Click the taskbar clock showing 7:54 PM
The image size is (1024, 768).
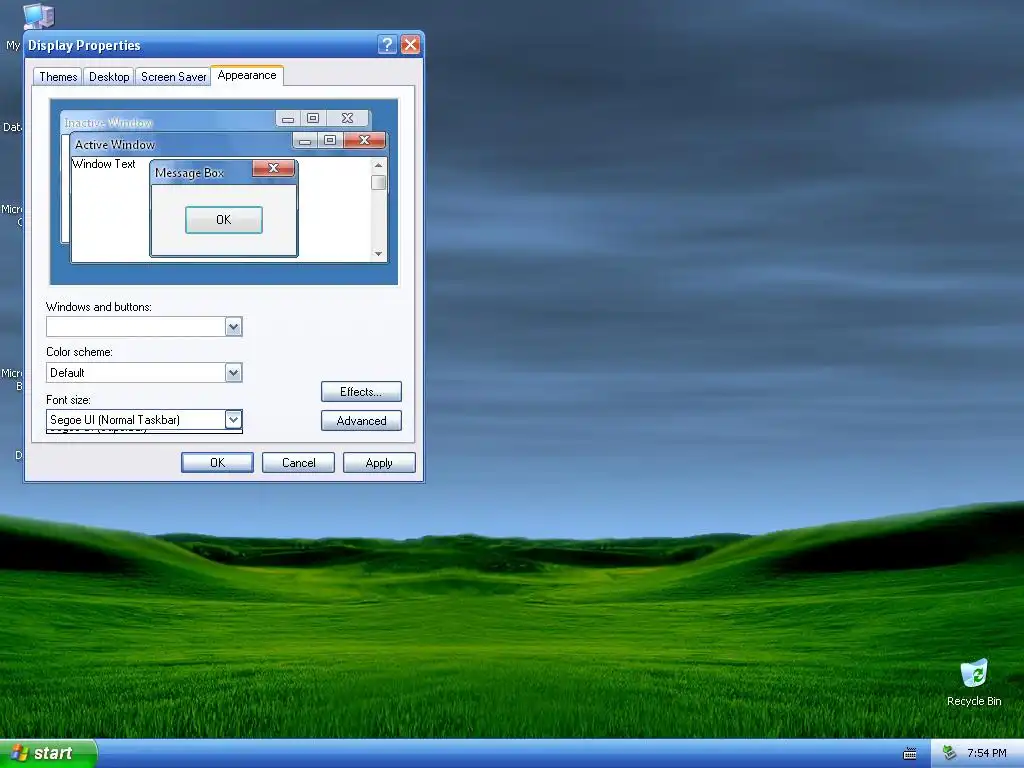[x=986, y=754]
